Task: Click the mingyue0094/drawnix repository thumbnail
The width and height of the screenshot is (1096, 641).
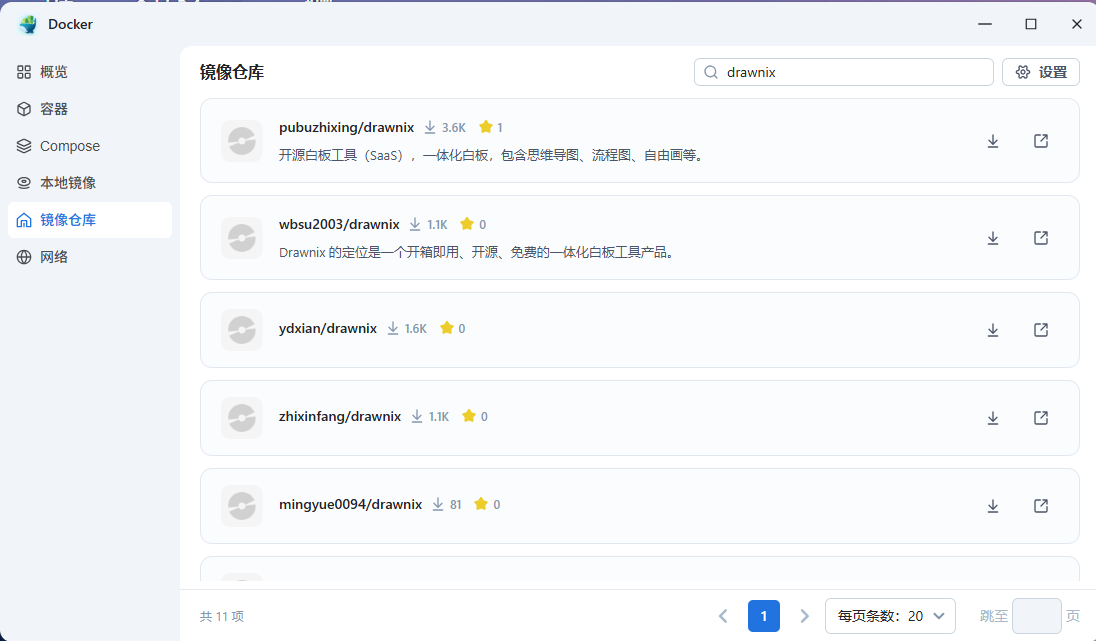Action: 242,506
